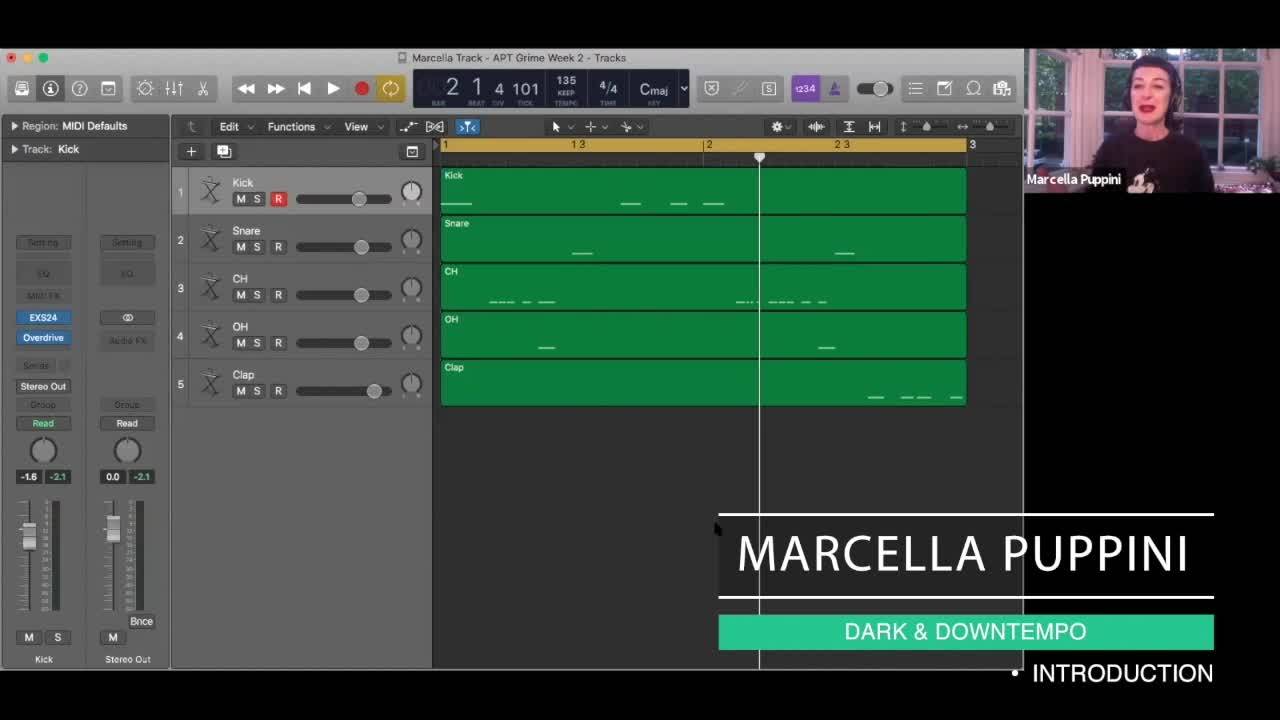Open the Overdrive effect plugin
Viewport: 1280px width, 720px height.
[43, 338]
